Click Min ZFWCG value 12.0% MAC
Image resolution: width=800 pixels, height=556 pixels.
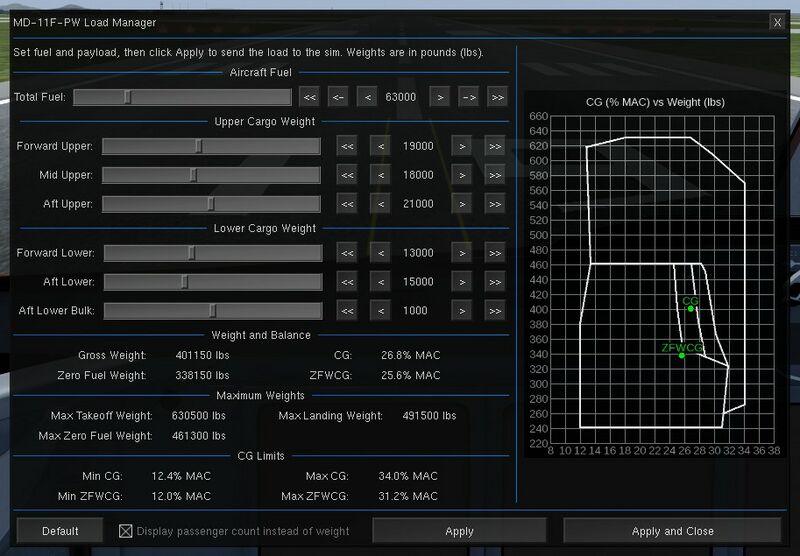(181, 496)
